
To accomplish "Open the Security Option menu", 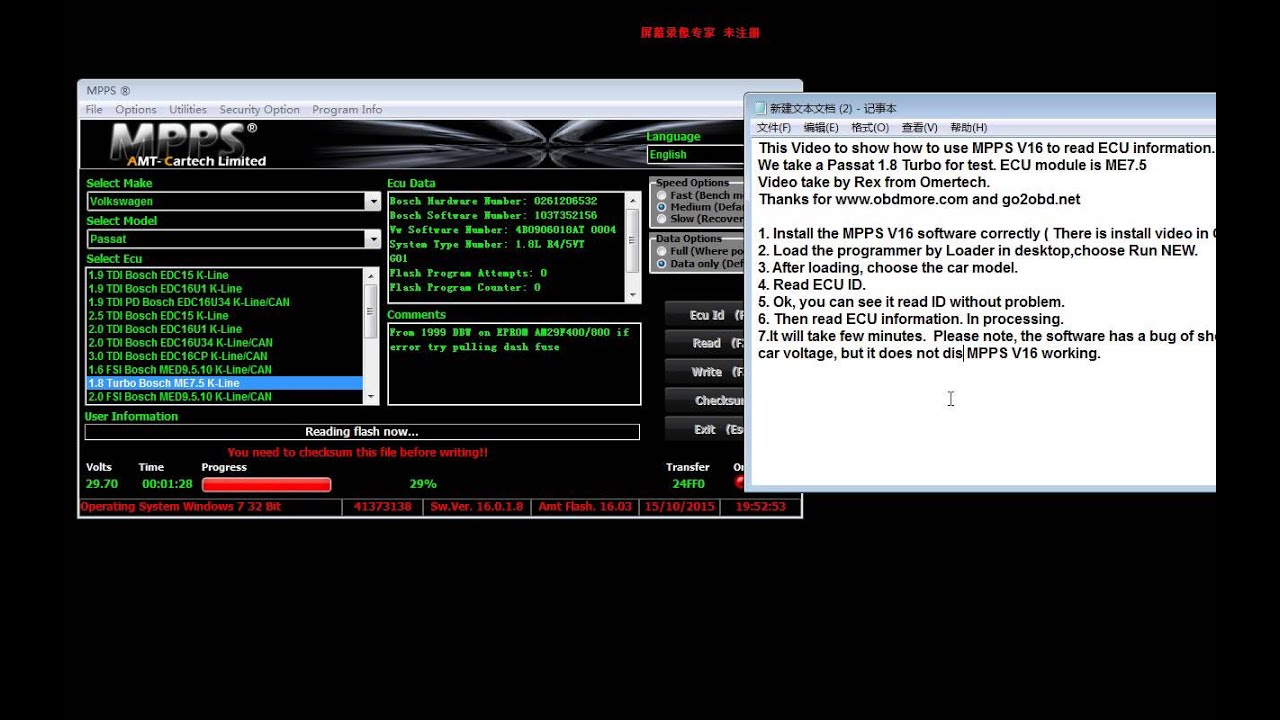I will 259,110.
